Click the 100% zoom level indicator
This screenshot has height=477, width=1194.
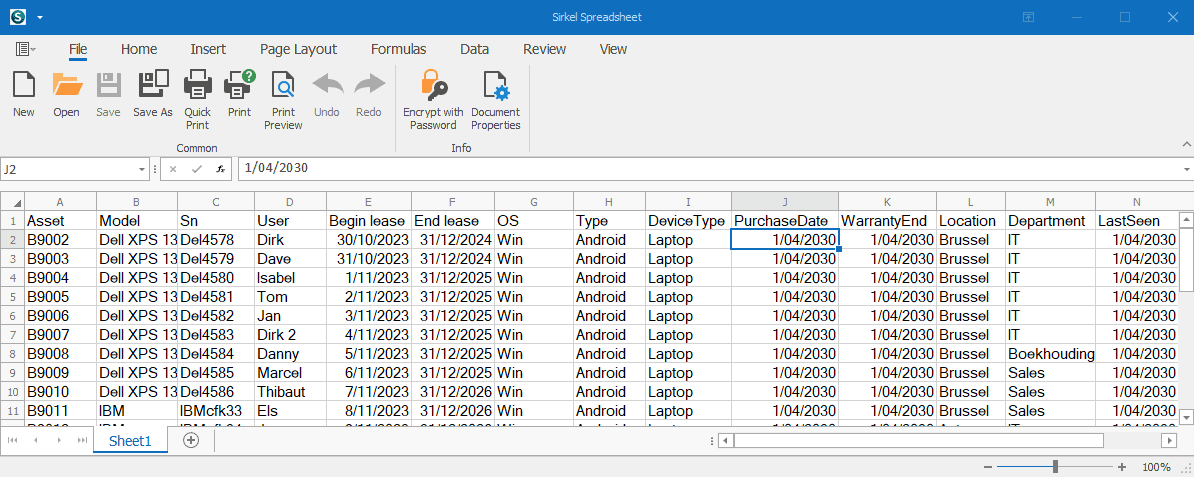(x=1156, y=467)
